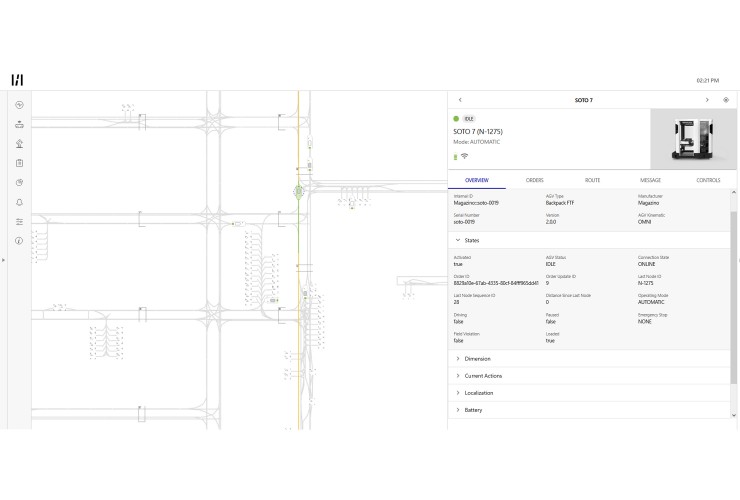
Task: Click the SOTO 7 panel title
Action: coord(584,100)
